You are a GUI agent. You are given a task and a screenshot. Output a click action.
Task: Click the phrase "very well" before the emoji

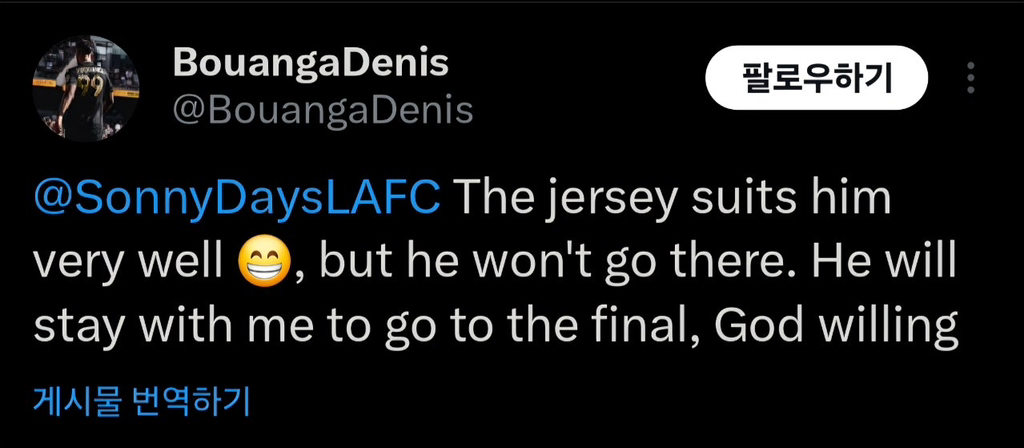[128, 263]
